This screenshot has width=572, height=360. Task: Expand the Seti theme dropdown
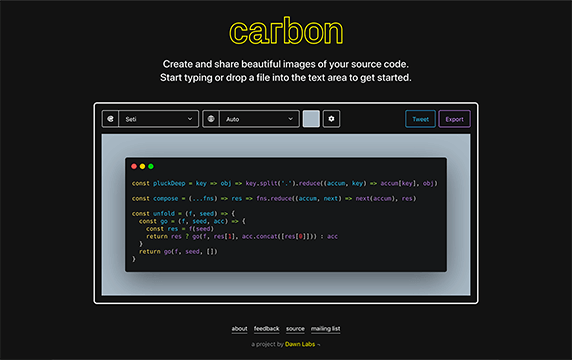[x=158, y=119]
